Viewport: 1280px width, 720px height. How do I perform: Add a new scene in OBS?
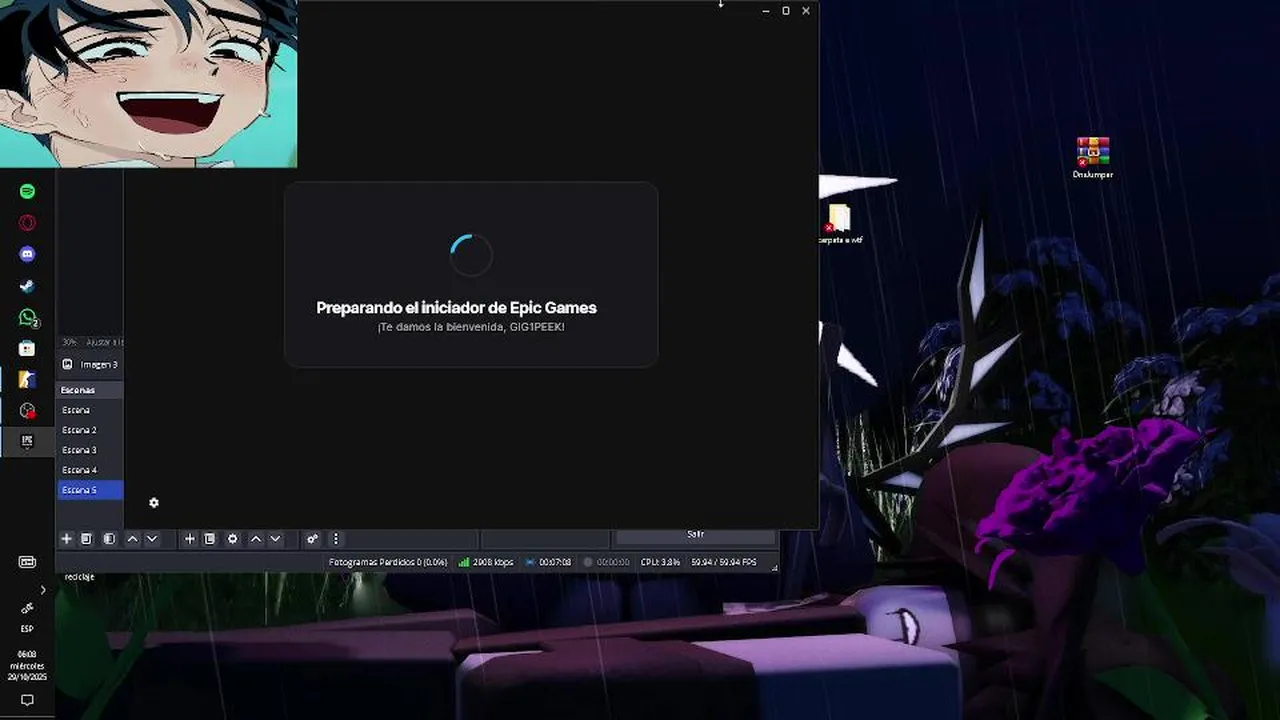(x=66, y=539)
